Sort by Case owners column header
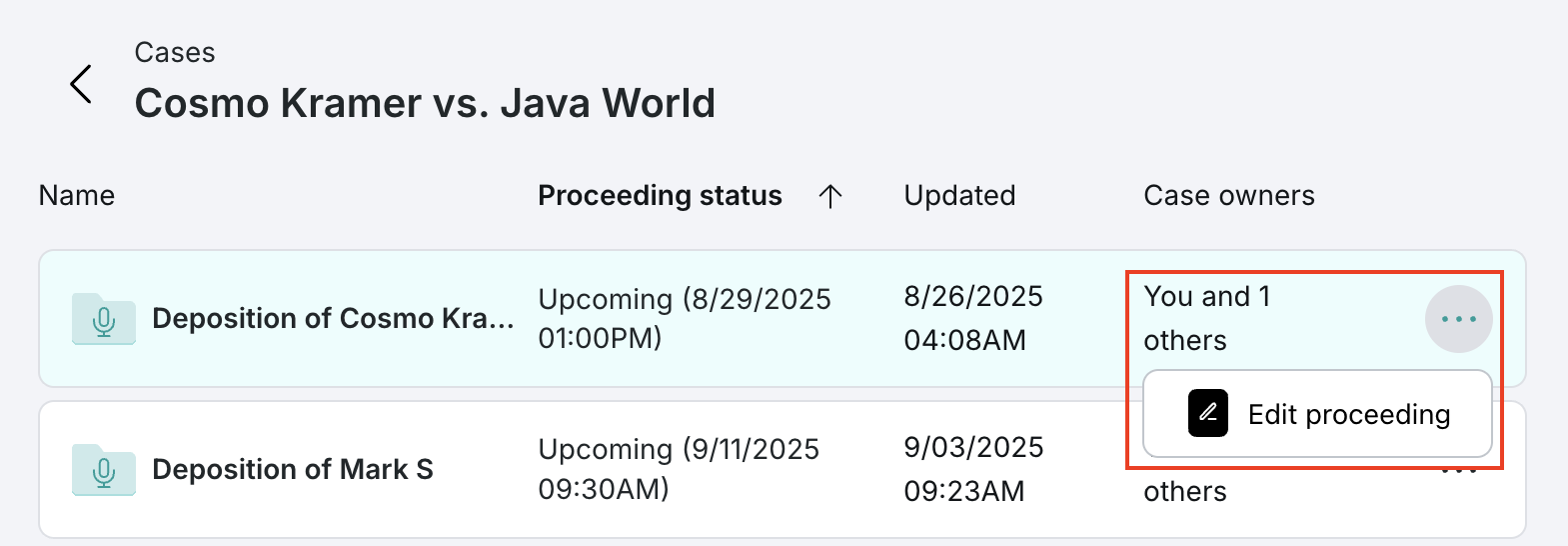Viewport: 1568px width, 546px height. pos(1229,195)
